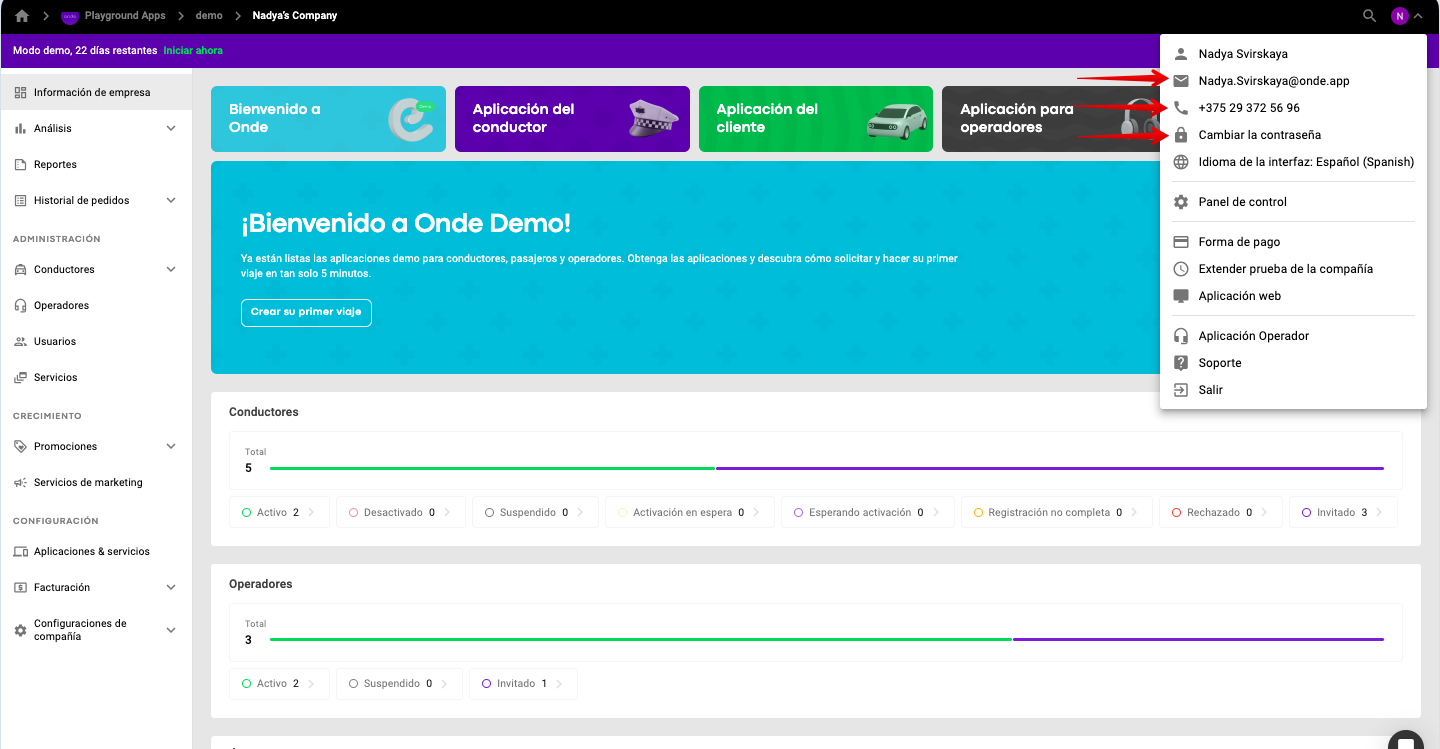Viewport: 1440px width, 749px height.
Task: Click the lock icon for password change
Action: click(x=1181, y=135)
